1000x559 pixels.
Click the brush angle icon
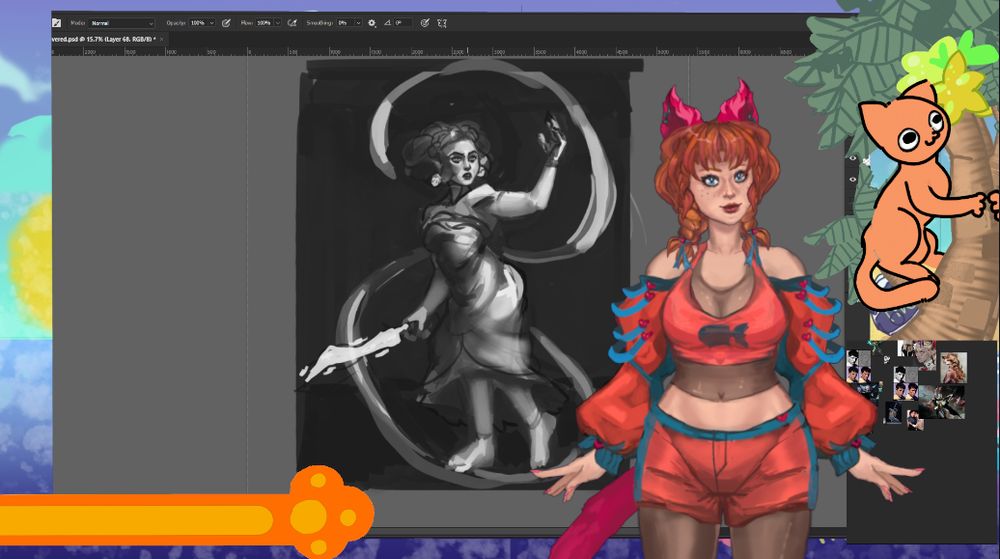387,23
